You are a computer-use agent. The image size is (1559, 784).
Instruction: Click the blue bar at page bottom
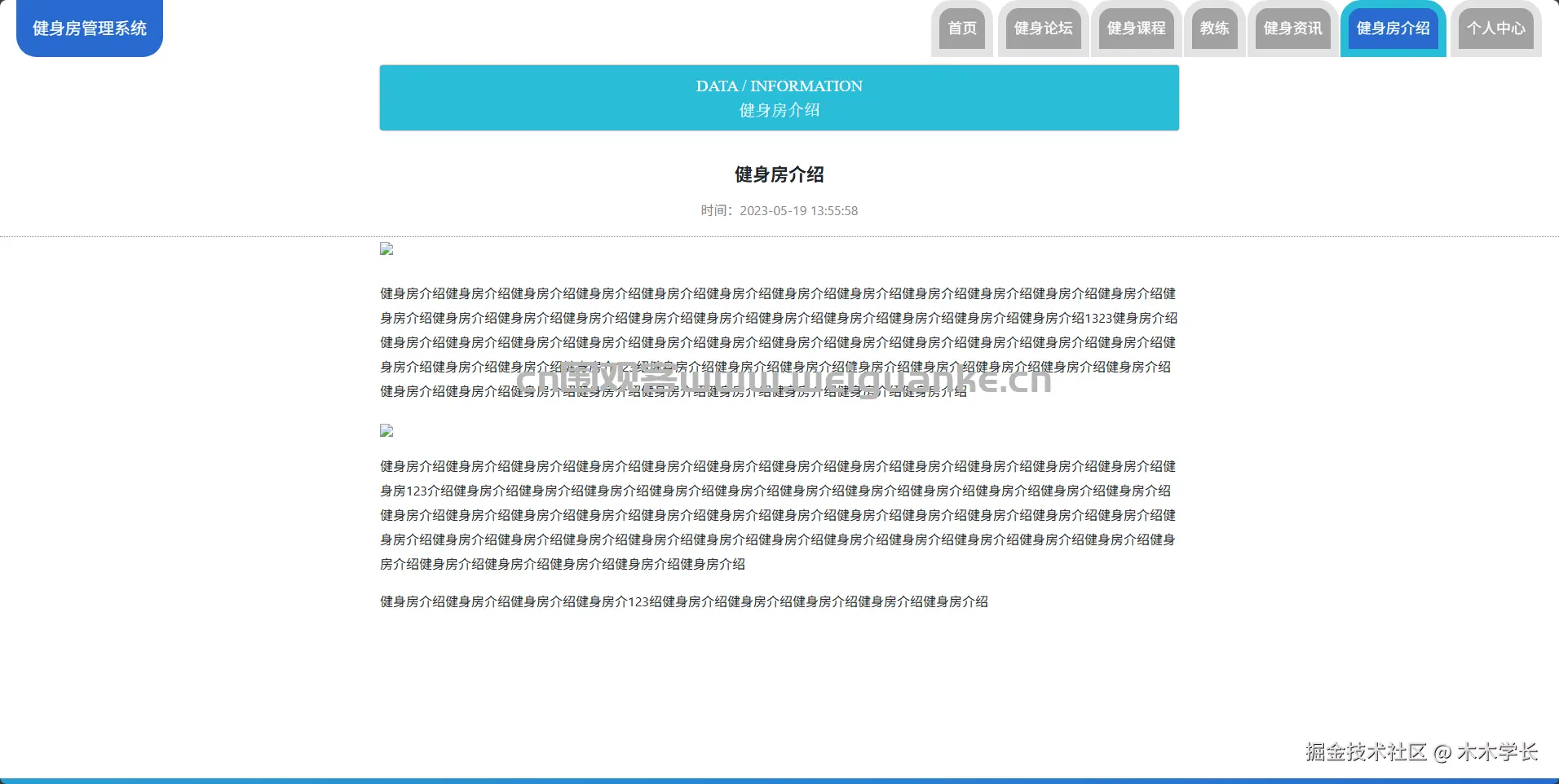778,780
